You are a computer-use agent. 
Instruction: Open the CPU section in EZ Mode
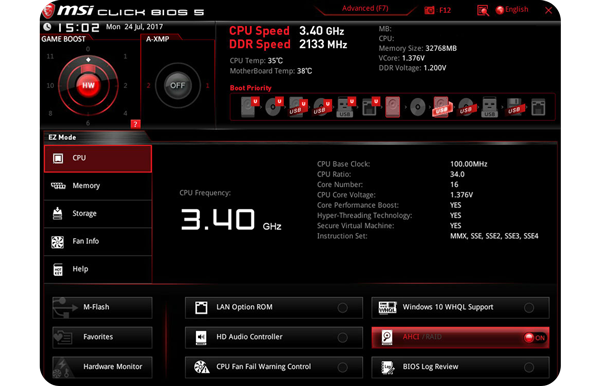tap(98, 158)
